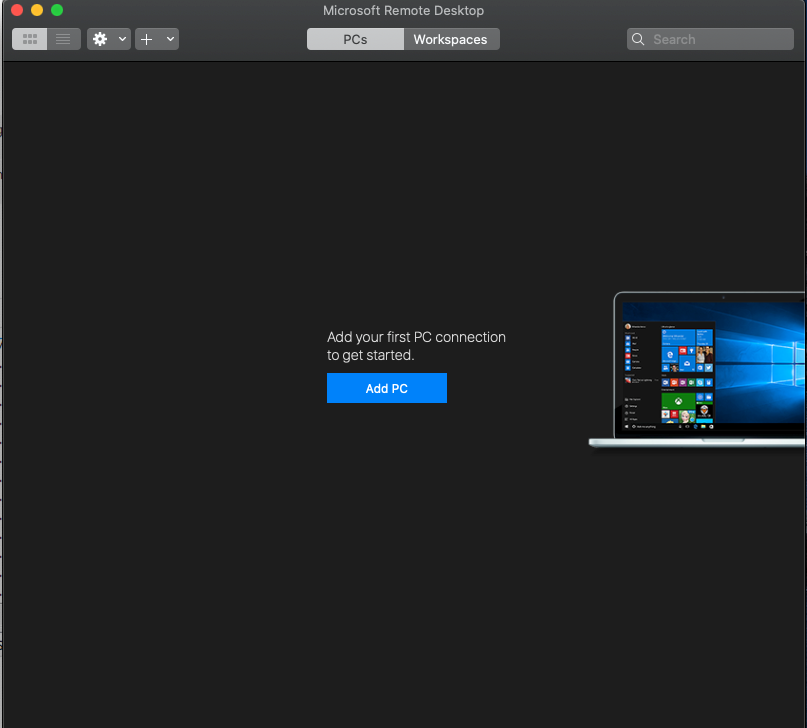Expand the plus button dropdown arrow
Image resolution: width=807 pixels, height=728 pixels.
(170, 39)
